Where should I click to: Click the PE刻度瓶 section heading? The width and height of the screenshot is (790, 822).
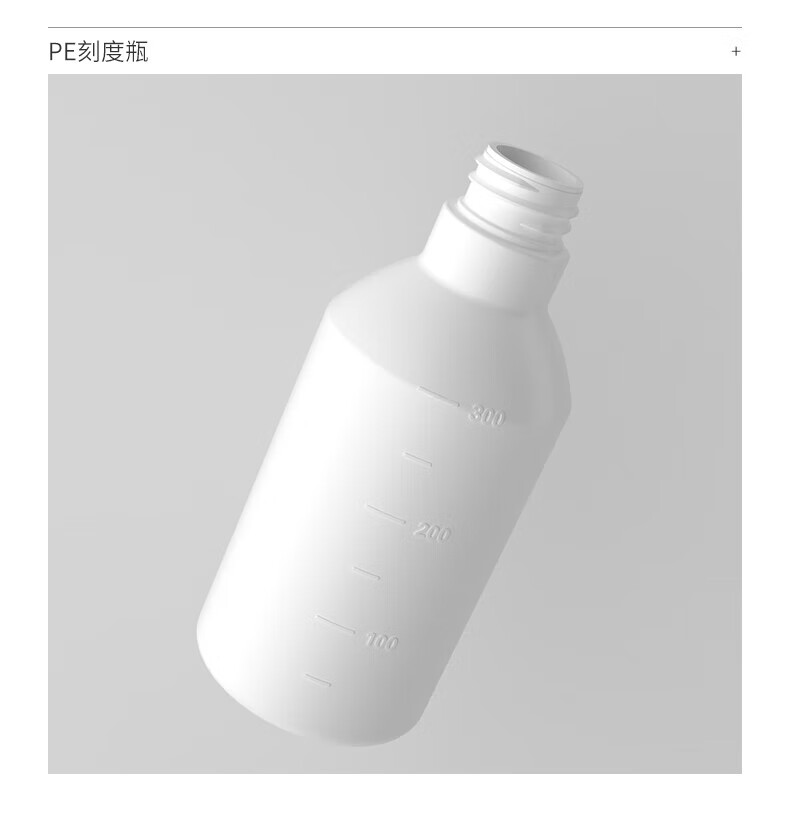[x=99, y=52]
